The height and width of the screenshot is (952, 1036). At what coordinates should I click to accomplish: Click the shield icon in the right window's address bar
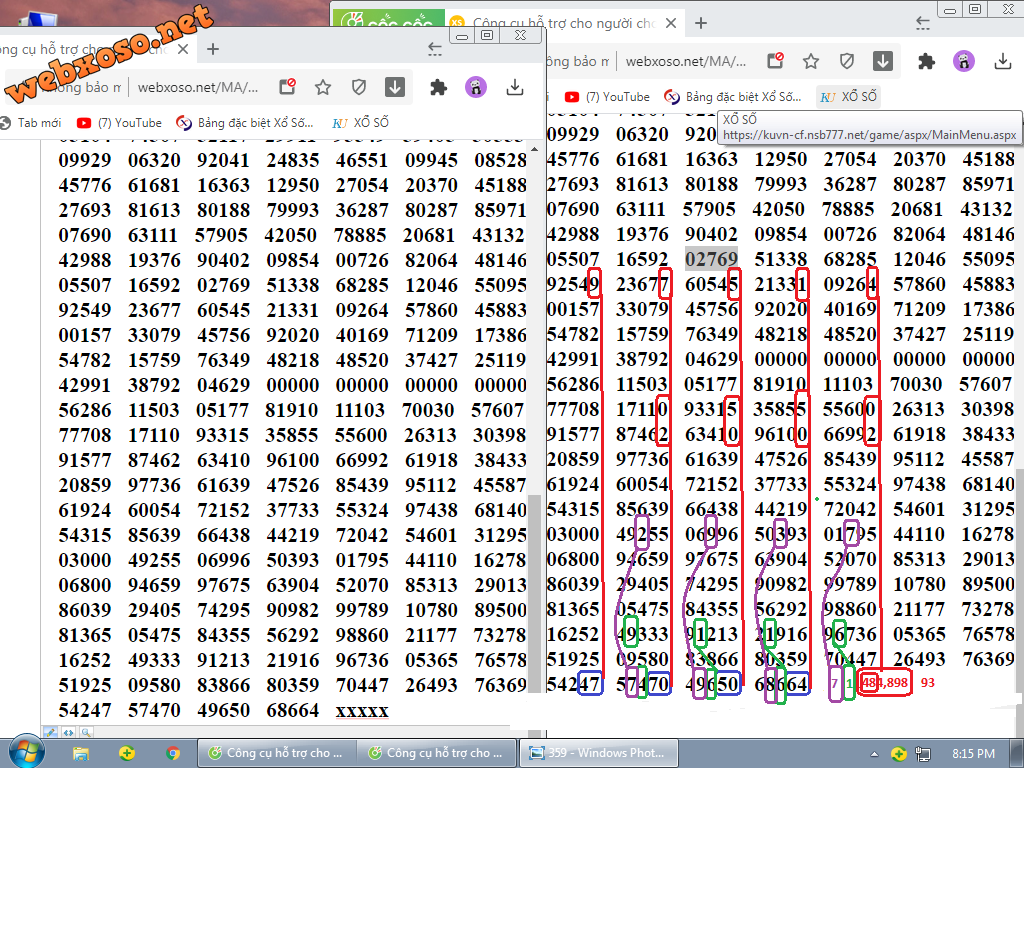pyautogui.click(x=847, y=61)
